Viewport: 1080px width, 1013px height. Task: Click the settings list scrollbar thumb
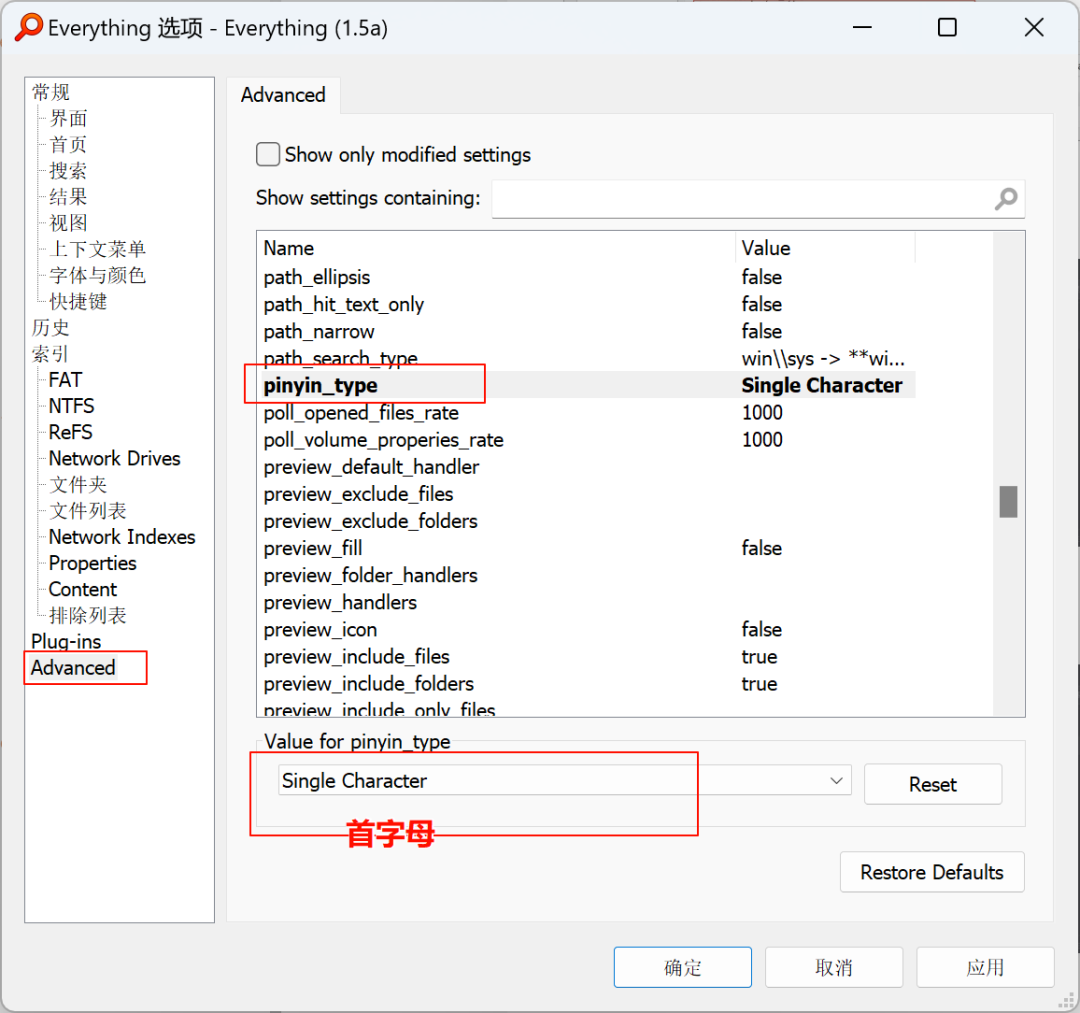point(1008,501)
